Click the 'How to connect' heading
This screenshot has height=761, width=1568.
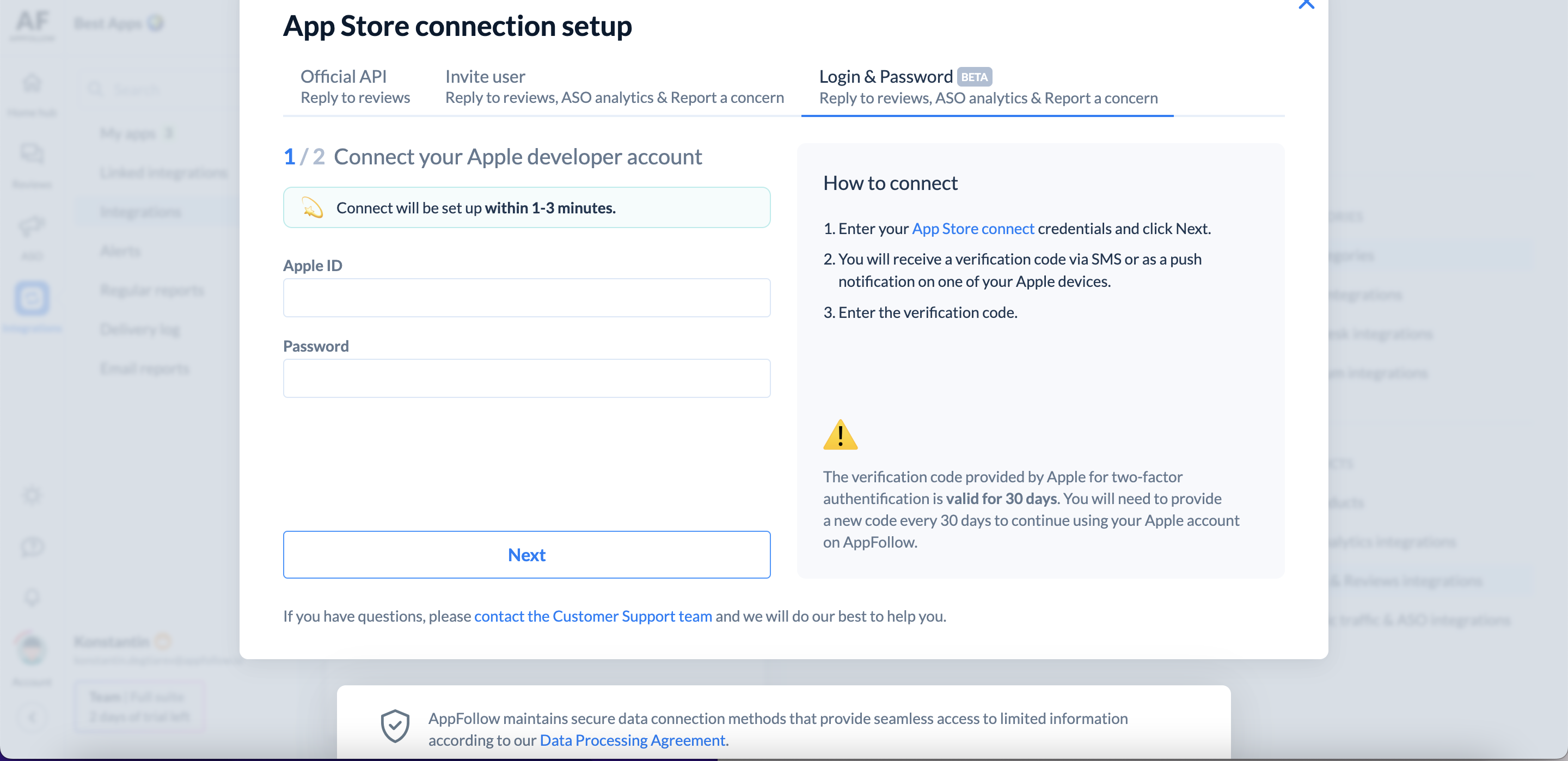891,183
